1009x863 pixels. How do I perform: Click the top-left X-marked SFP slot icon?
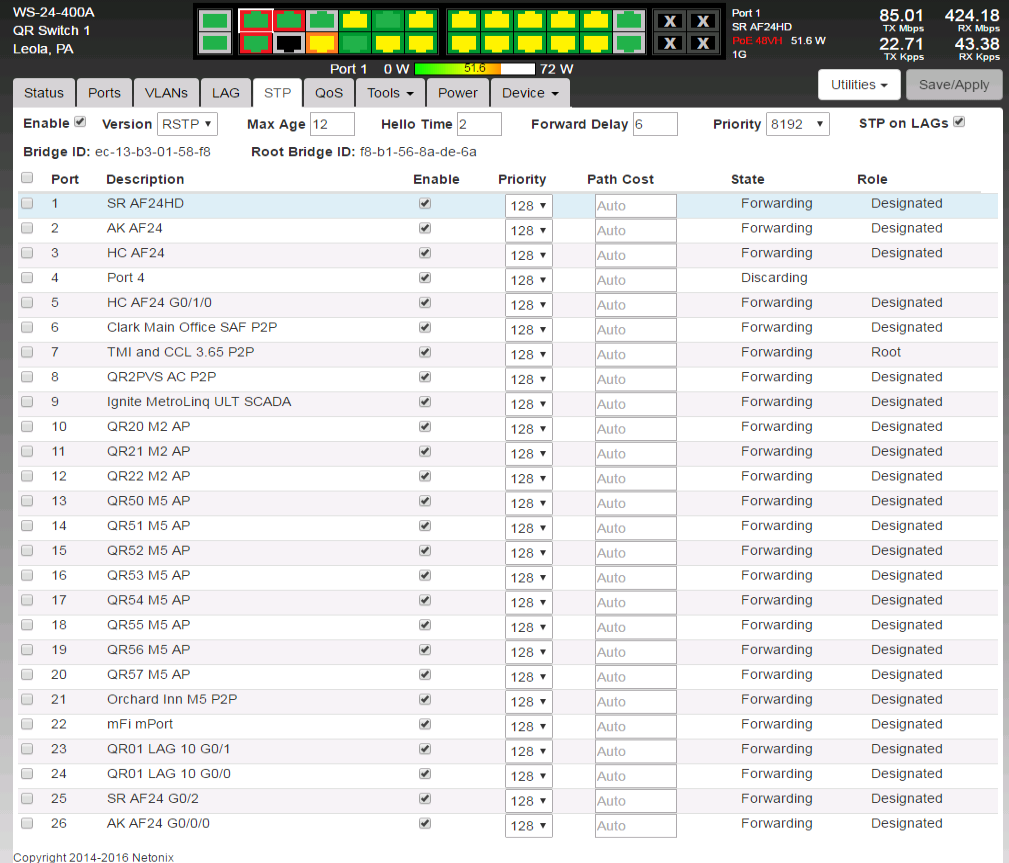pyautogui.click(x=670, y=21)
